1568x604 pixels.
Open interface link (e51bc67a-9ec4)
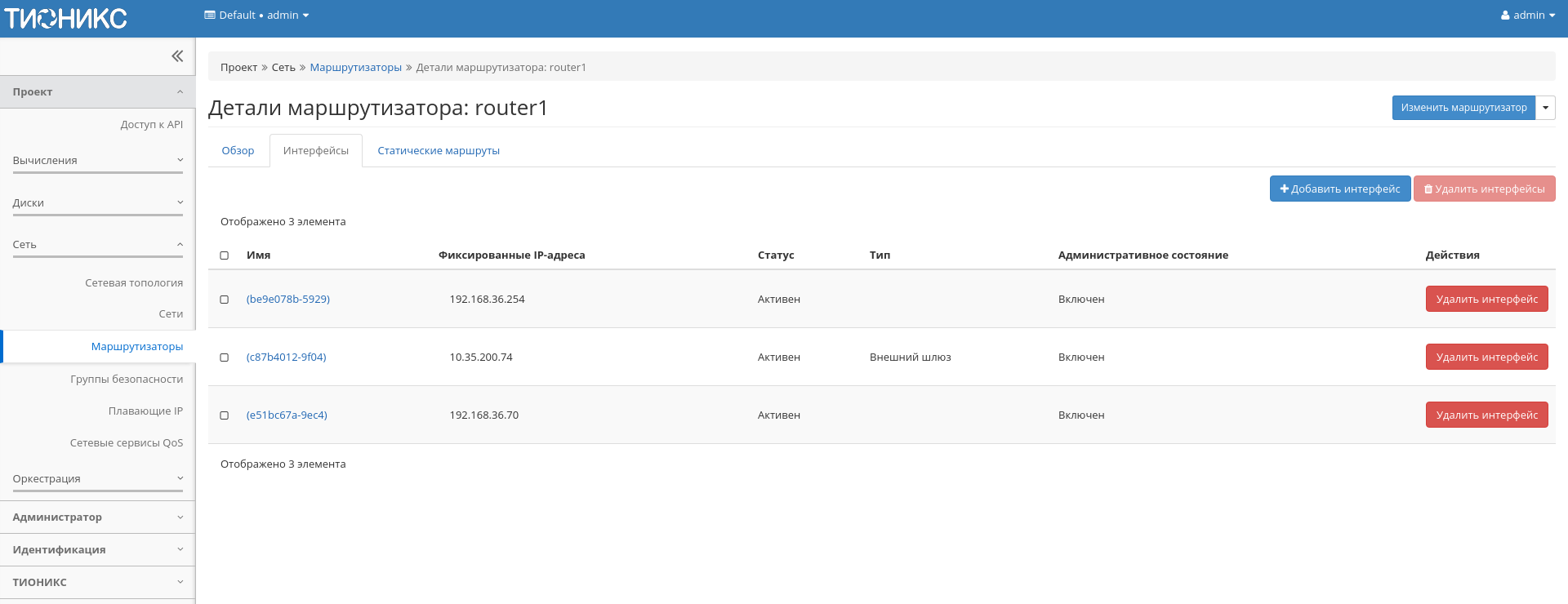(x=287, y=415)
